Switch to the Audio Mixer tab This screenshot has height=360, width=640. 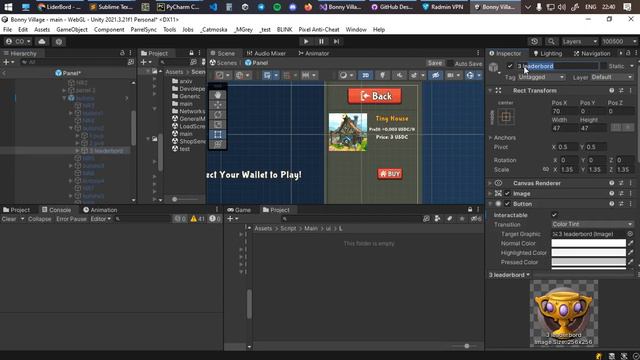pos(266,53)
